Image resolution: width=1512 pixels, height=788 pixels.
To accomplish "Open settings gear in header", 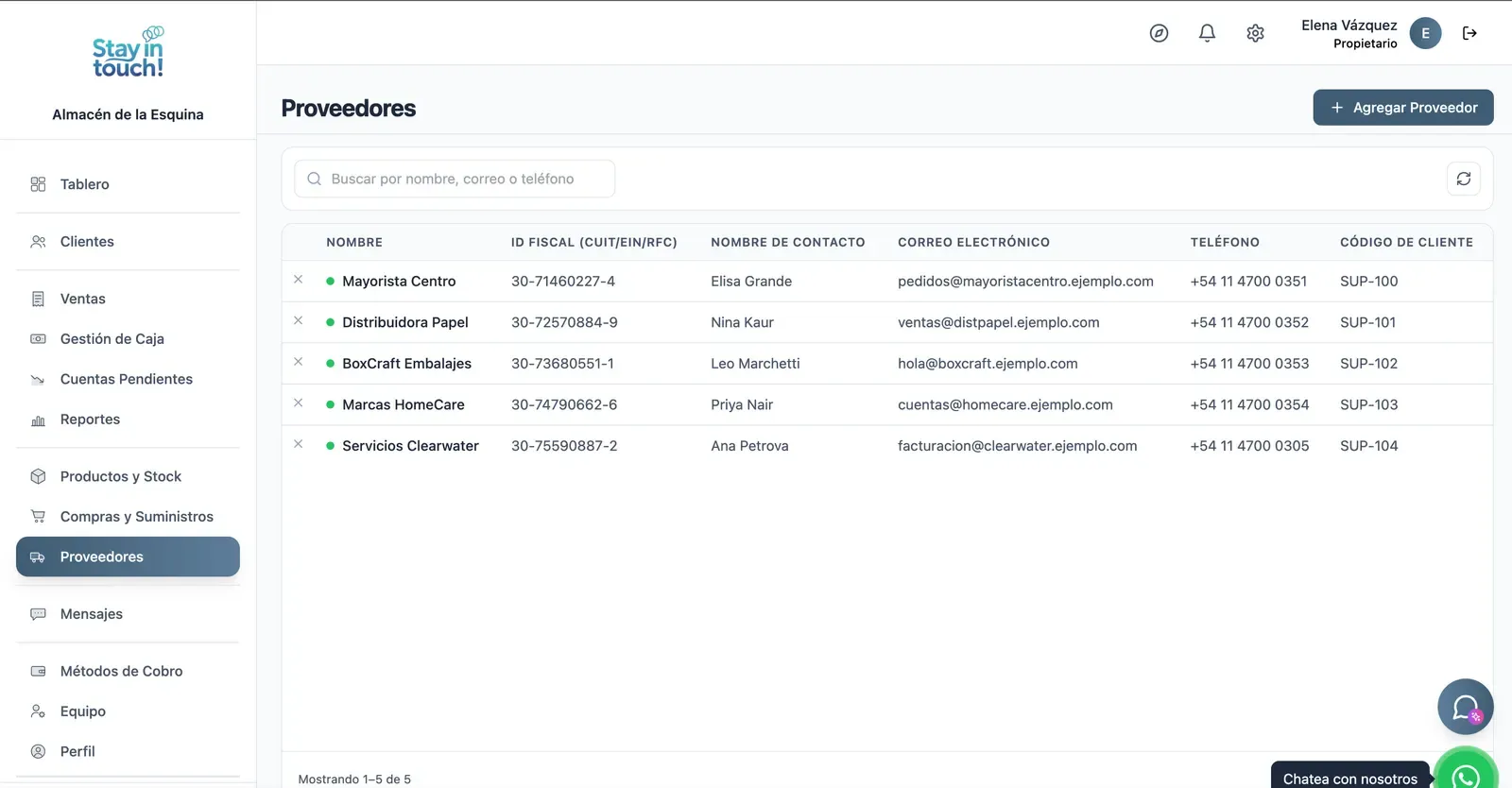I will pos(1255,33).
